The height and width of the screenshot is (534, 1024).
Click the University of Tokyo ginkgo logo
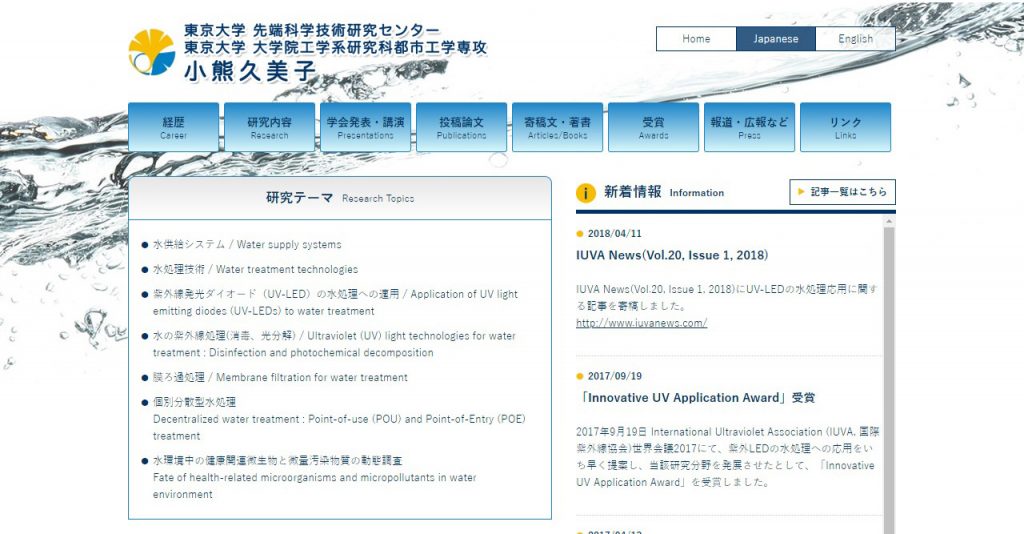152,52
